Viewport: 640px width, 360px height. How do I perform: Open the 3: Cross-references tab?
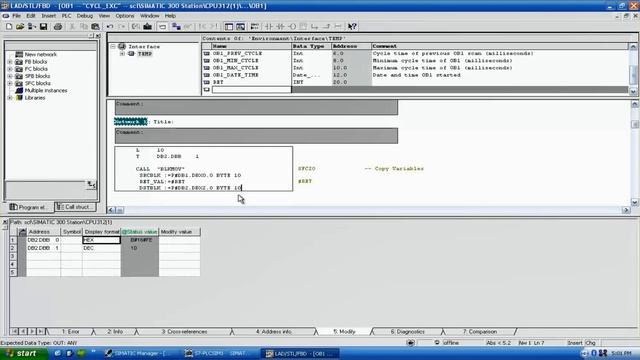pos(184,332)
